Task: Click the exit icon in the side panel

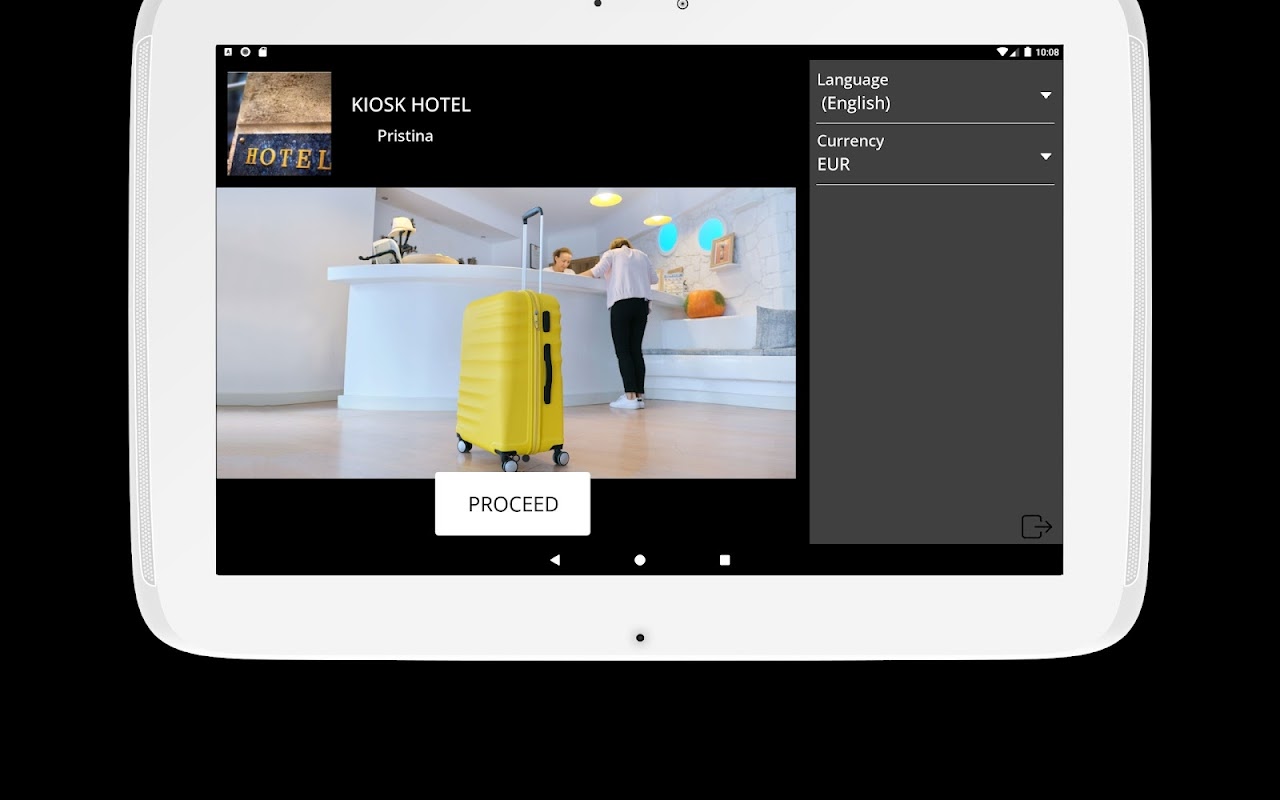Action: tap(1037, 526)
